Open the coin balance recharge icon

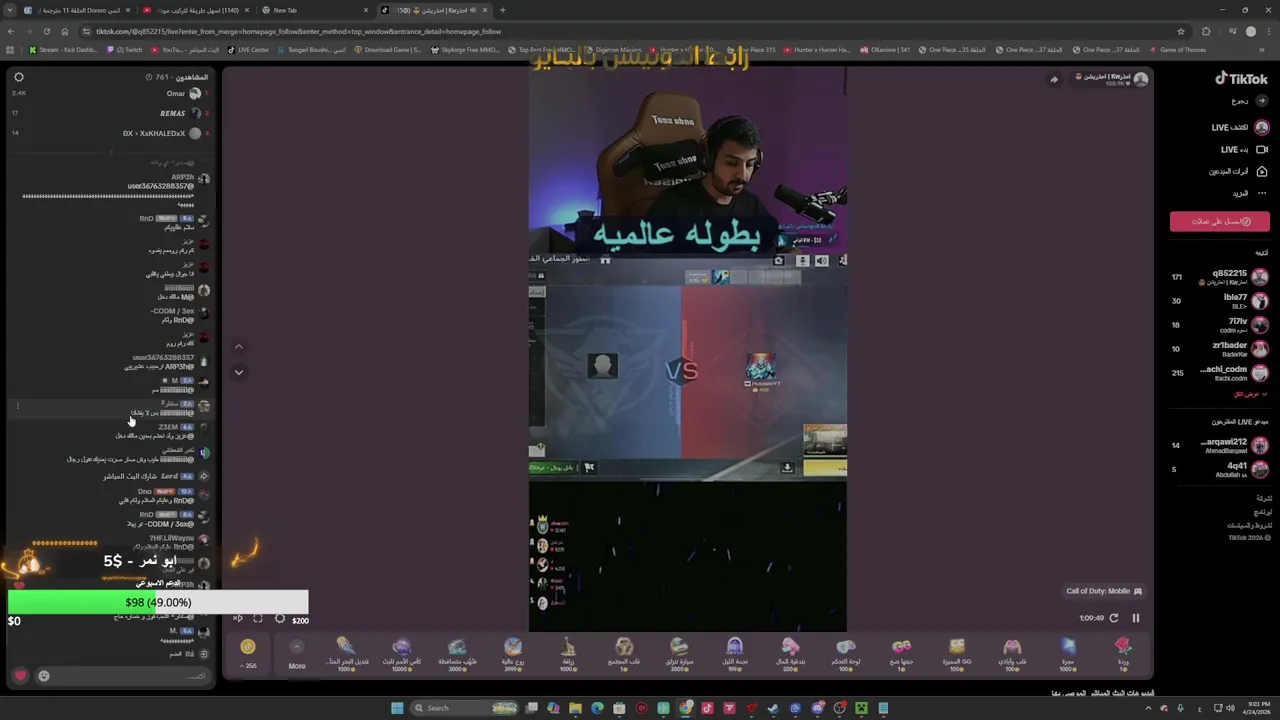tap(248, 647)
